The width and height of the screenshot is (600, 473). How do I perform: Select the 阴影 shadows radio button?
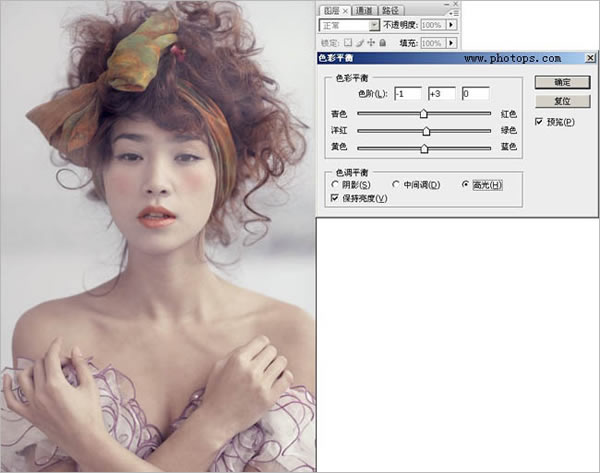pos(335,185)
